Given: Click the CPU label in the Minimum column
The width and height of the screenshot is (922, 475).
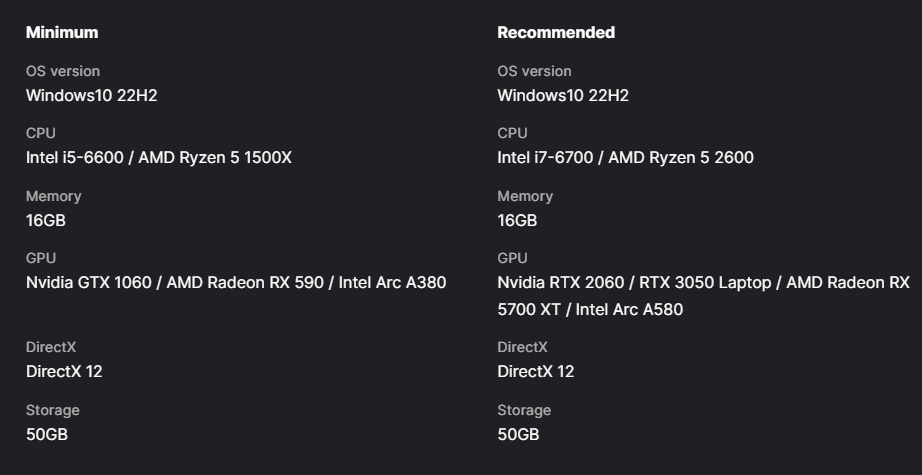Looking at the screenshot, I should tap(41, 133).
